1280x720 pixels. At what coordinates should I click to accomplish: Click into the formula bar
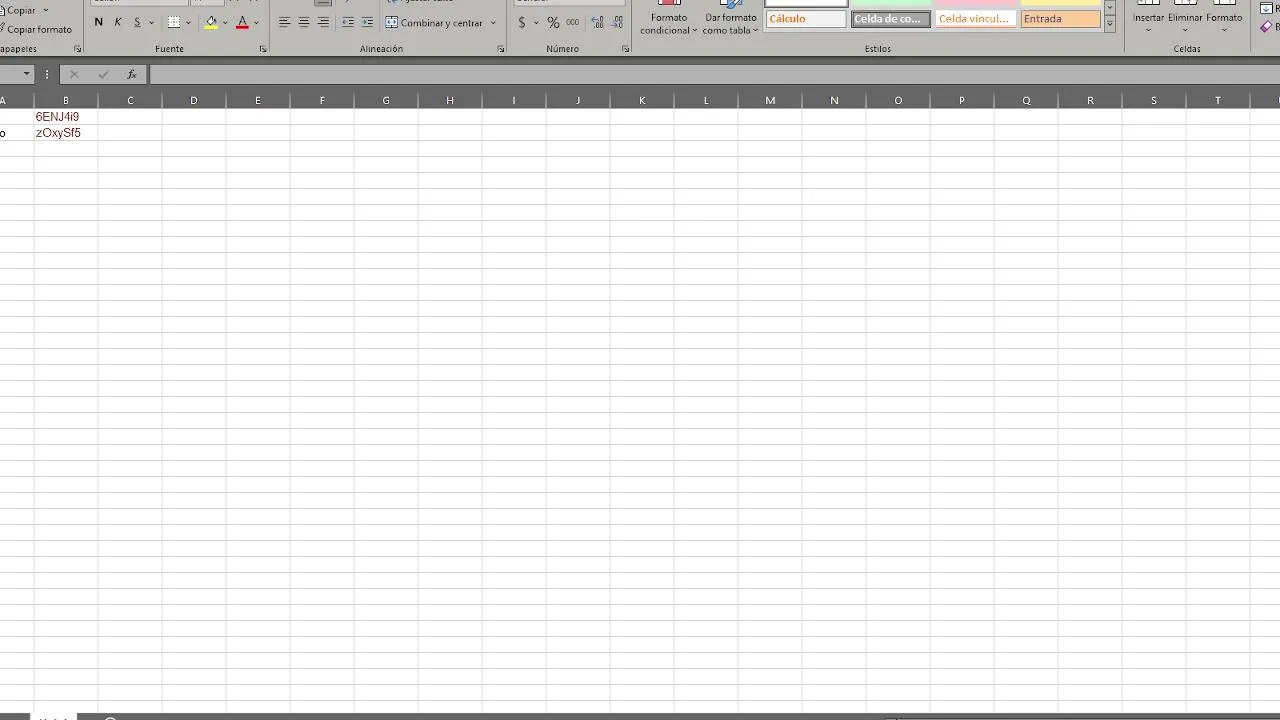(714, 74)
